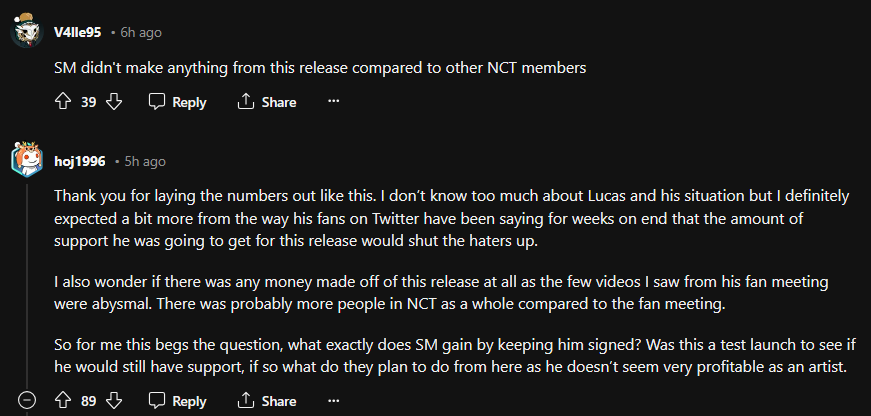
Task: Reply to V4lle95's comment
Action: (x=177, y=102)
